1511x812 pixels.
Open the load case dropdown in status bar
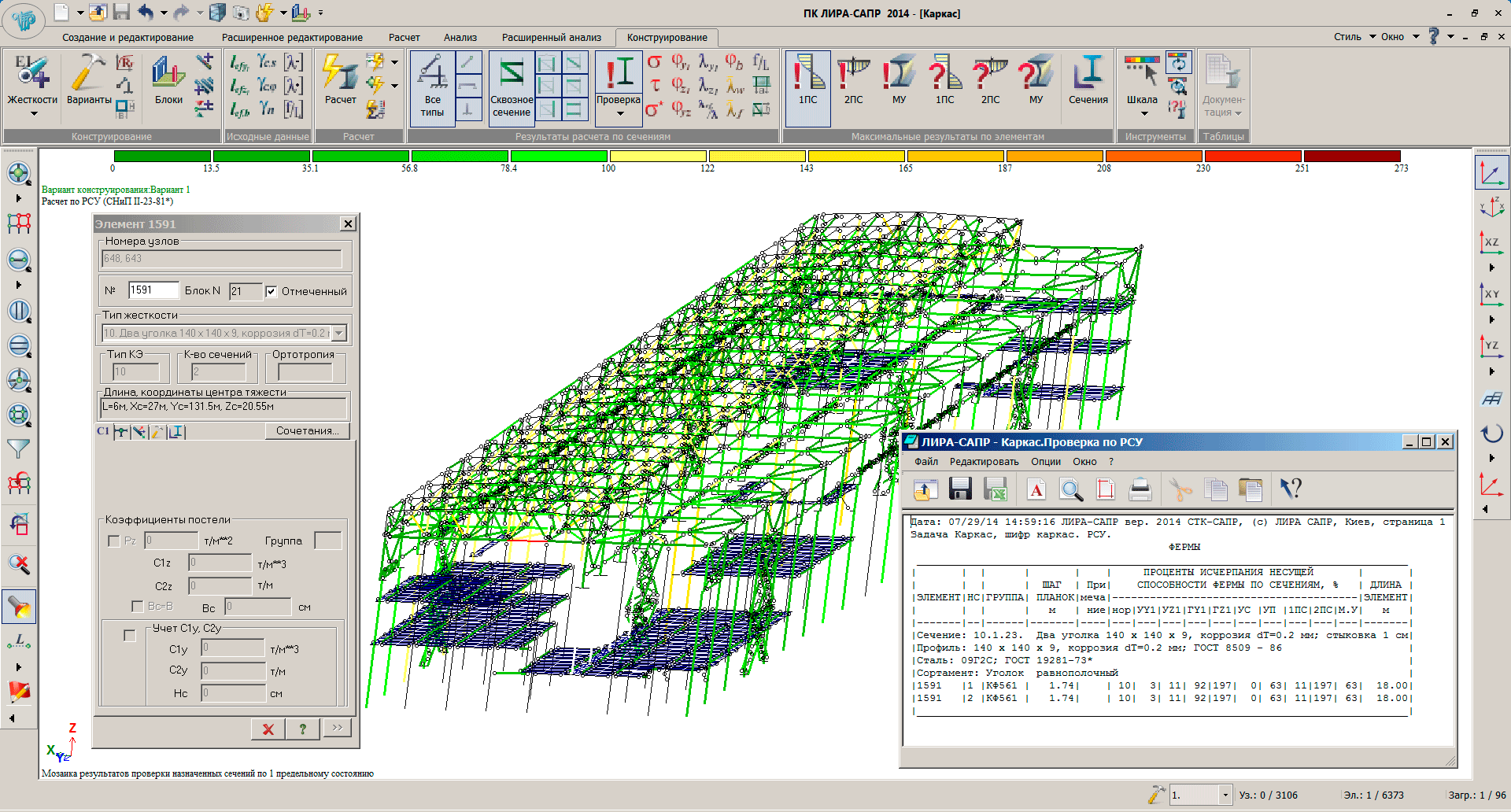click(1225, 795)
